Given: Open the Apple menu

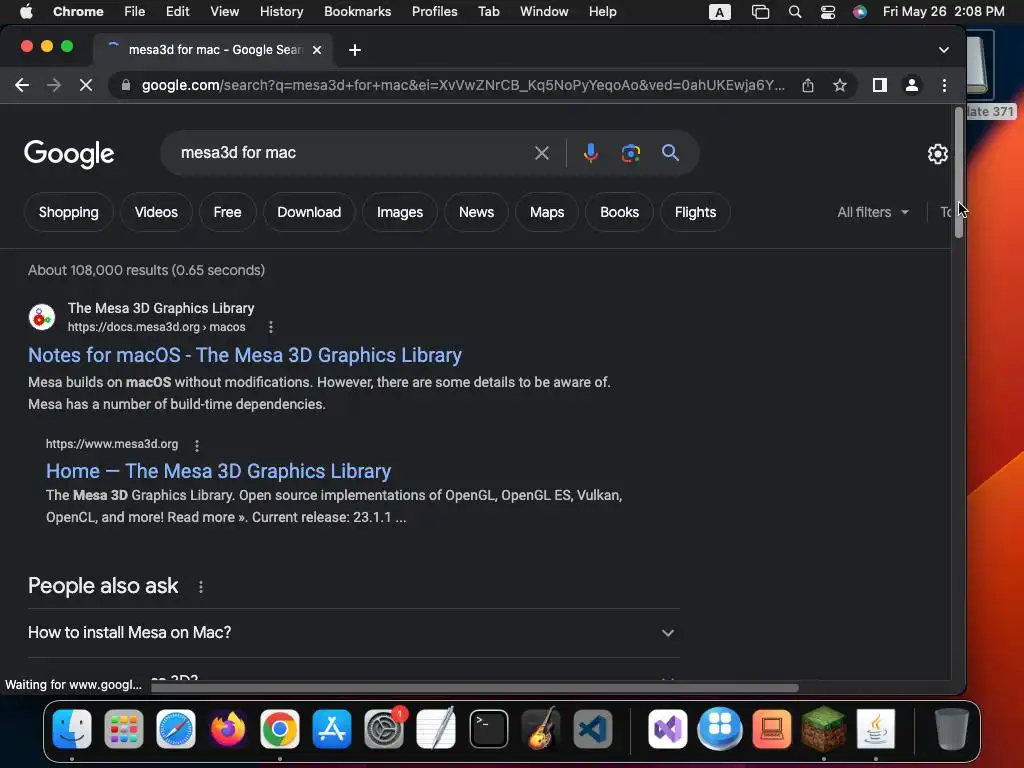Looking at the screenshot, I should point(26,12).
